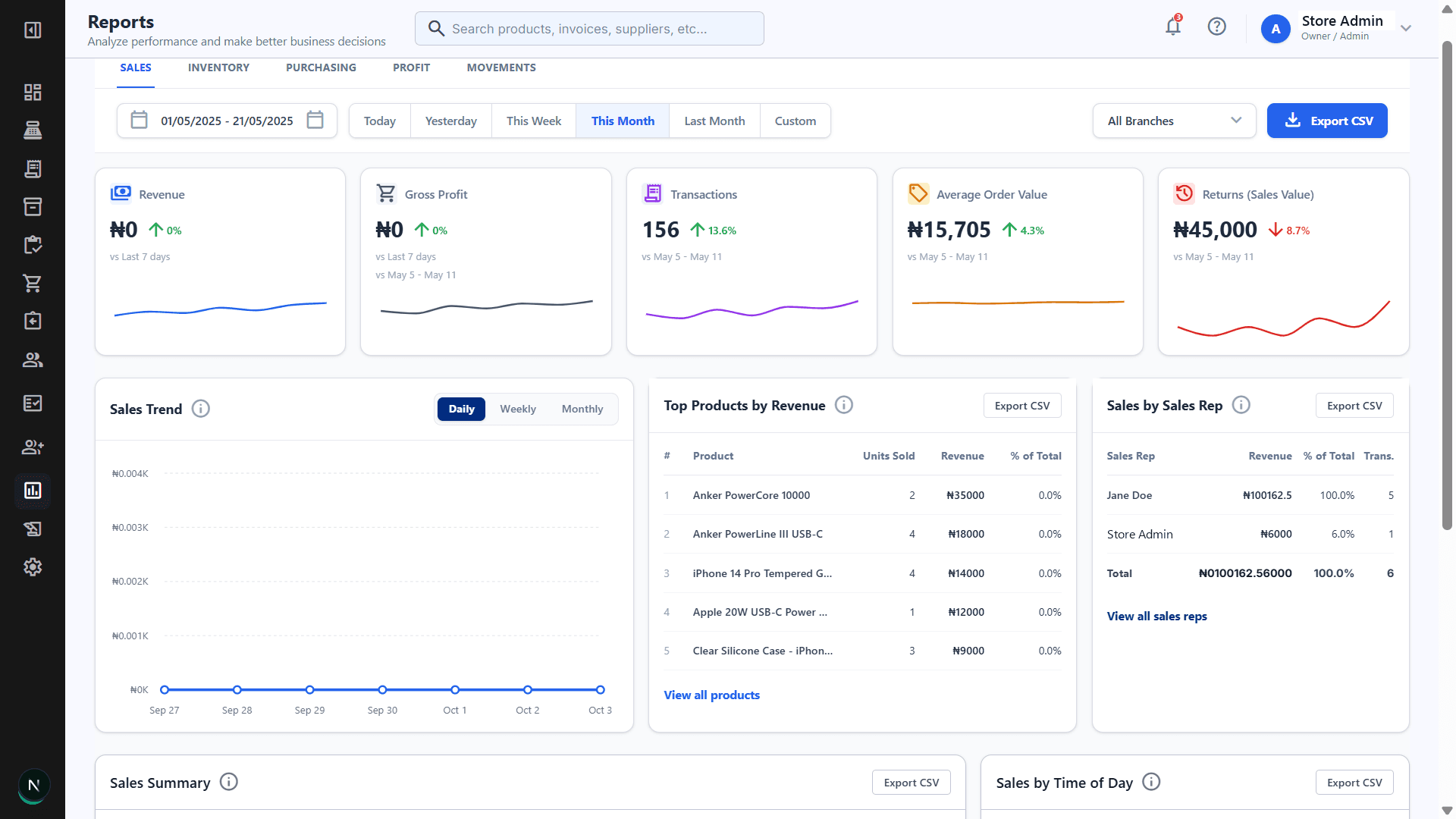Click the search products input field
The image size is (1456, 819).
(589, 28)
